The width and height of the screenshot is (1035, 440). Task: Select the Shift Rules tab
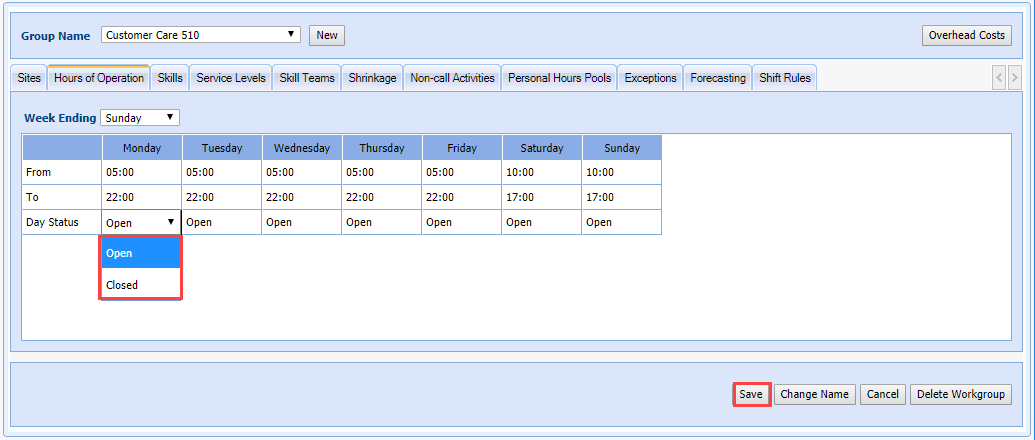tap(785, 78)
